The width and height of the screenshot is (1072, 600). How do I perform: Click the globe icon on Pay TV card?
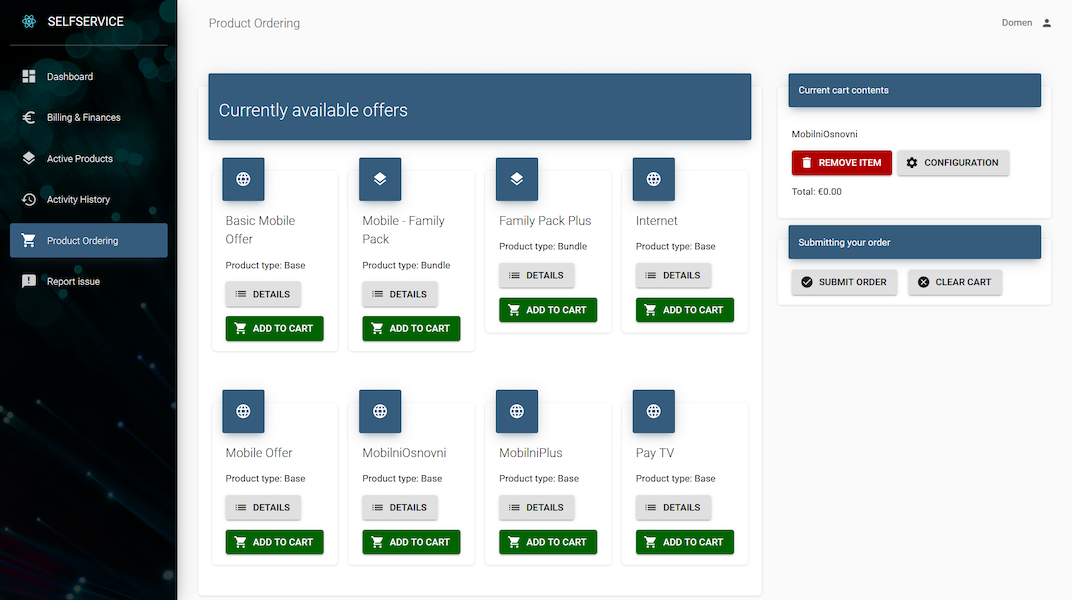654,411
